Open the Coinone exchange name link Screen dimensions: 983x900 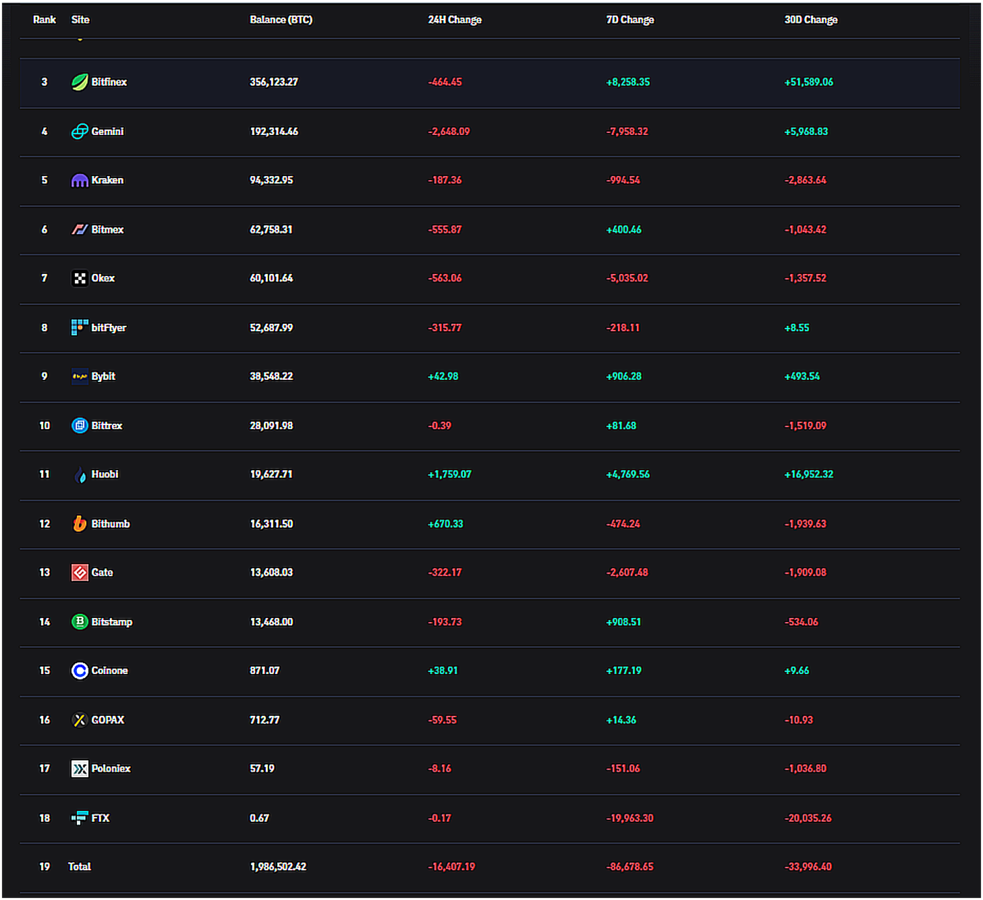(109, 670)
